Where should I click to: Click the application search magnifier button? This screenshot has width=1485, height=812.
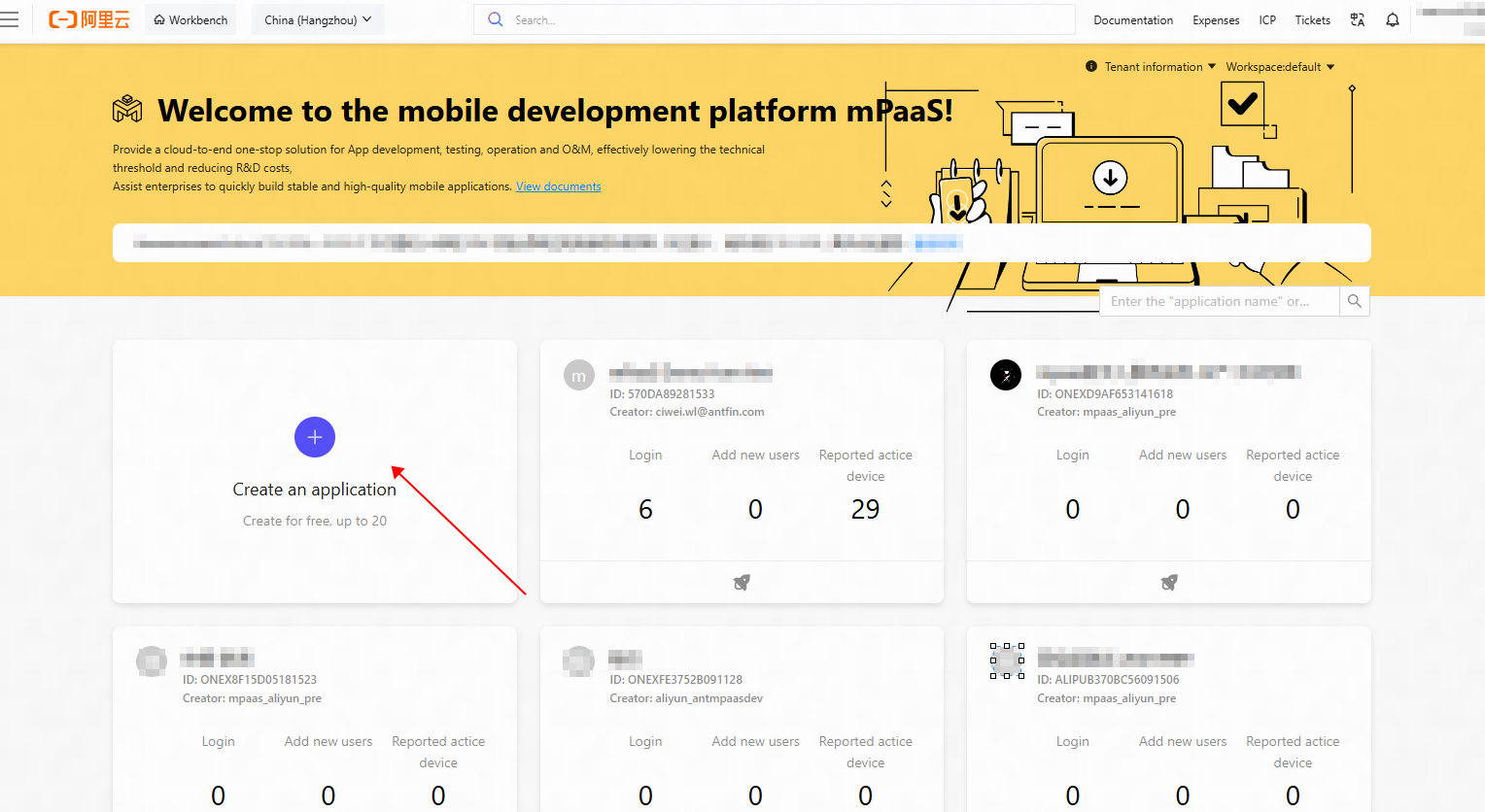coord(1355,302)
